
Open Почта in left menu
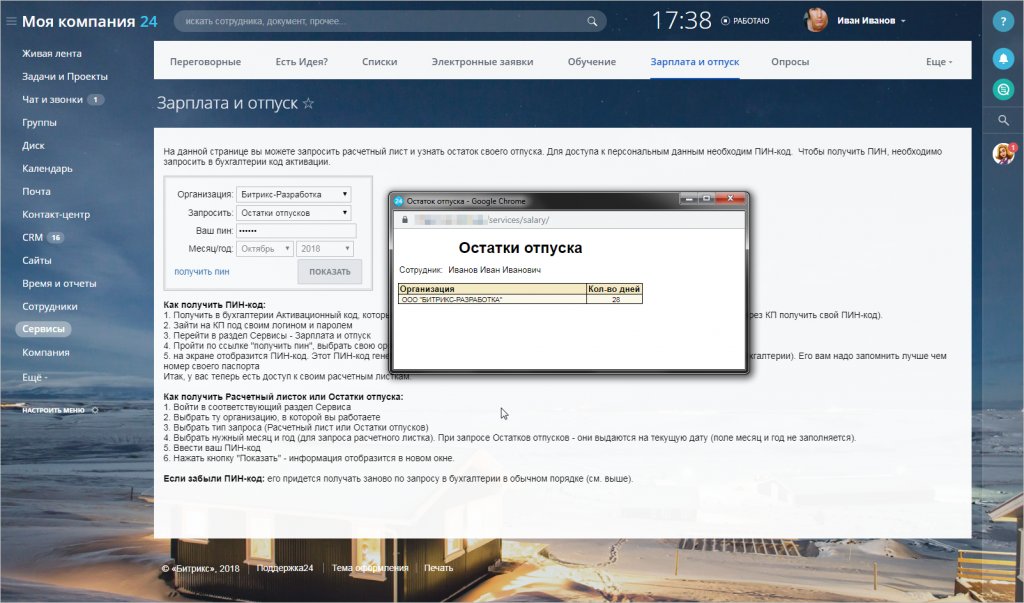coord(36,191)
